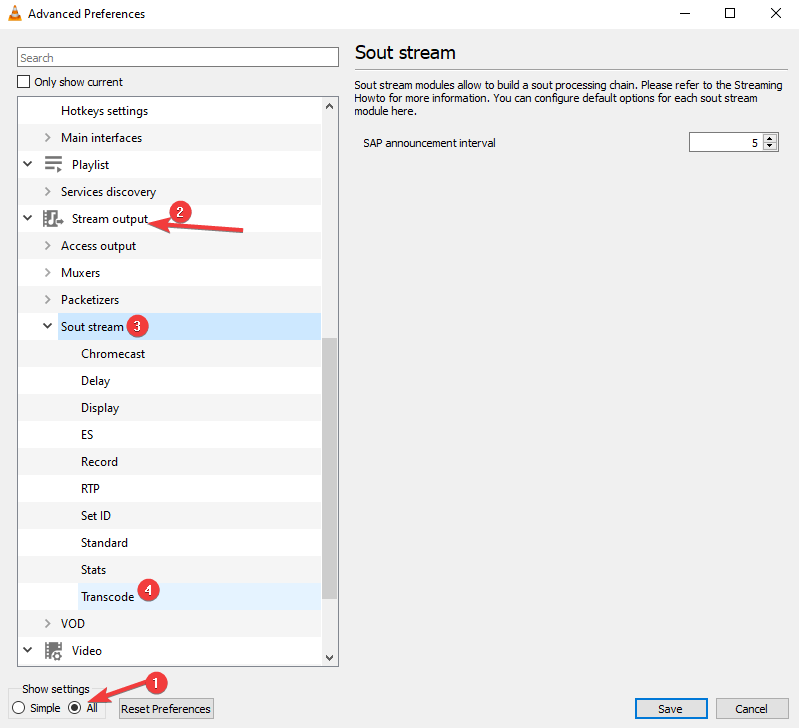
Task: Click the Reset Preferences button
Action: tap(166, 709)
